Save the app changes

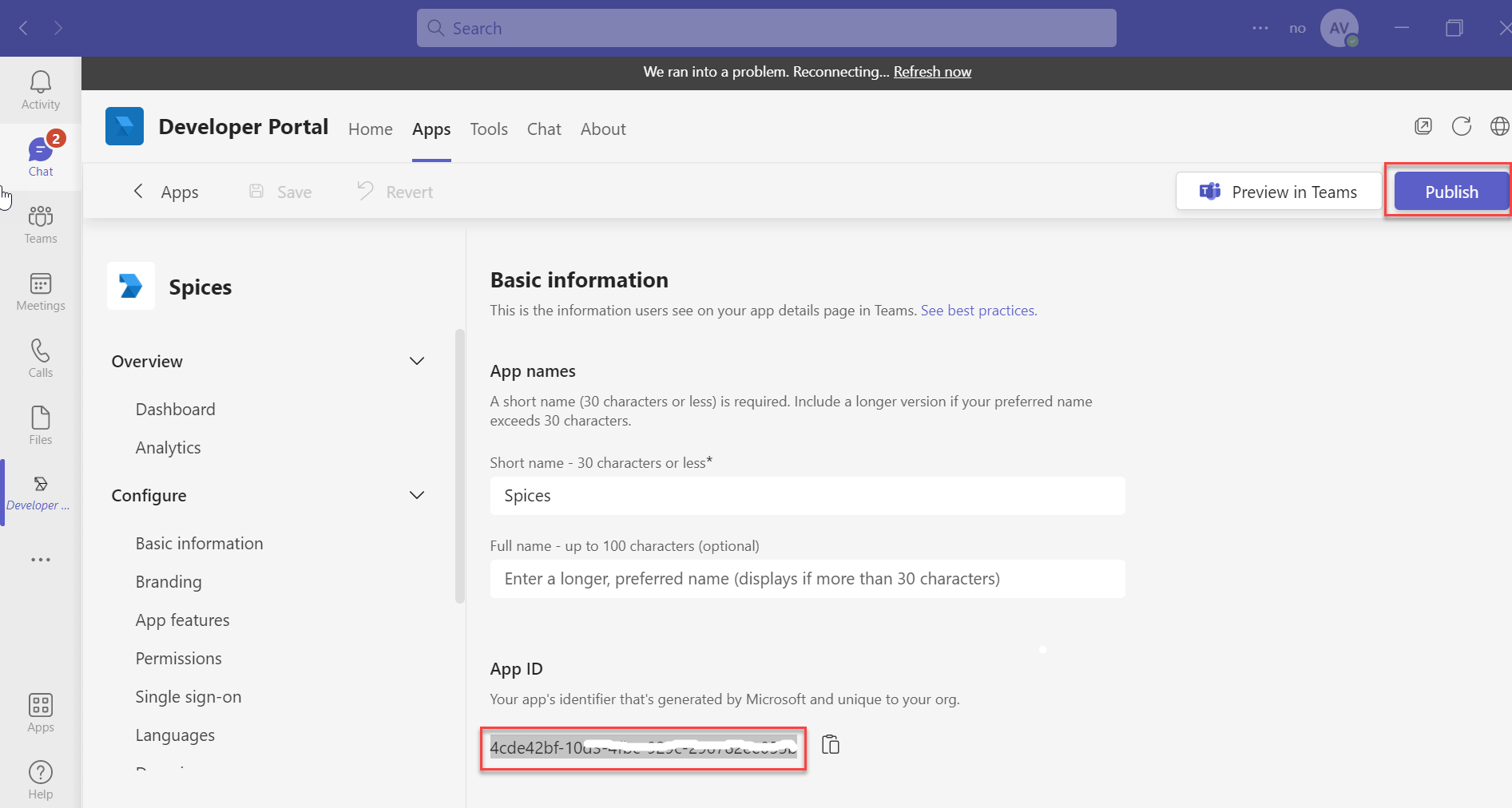pyautogui.click(x=280, y=192)
